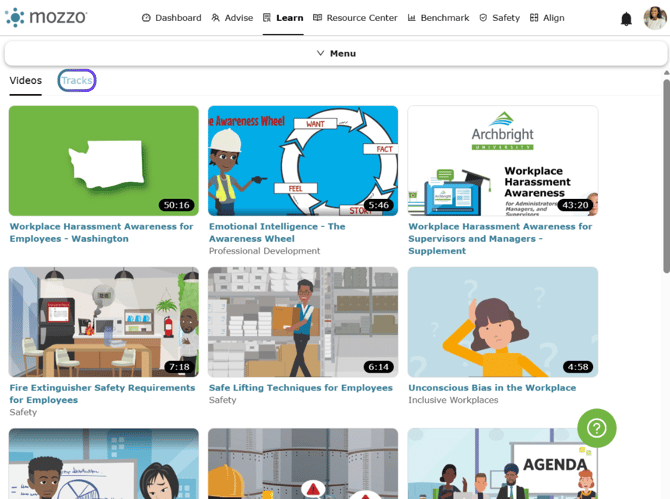Open the user profile avatar
670x499 pixels.
click(x=655, y=18)
